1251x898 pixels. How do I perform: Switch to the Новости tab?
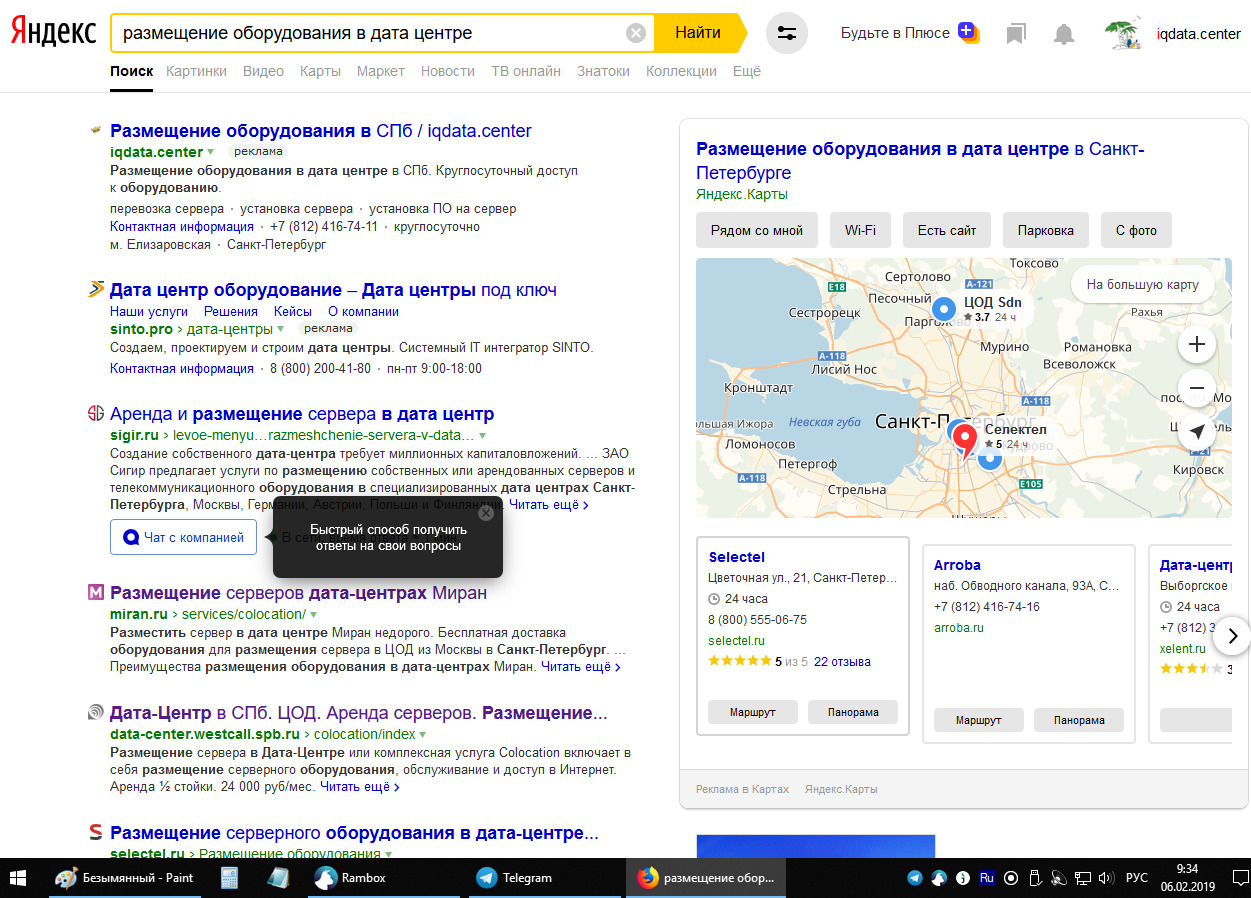pos(448,71)
